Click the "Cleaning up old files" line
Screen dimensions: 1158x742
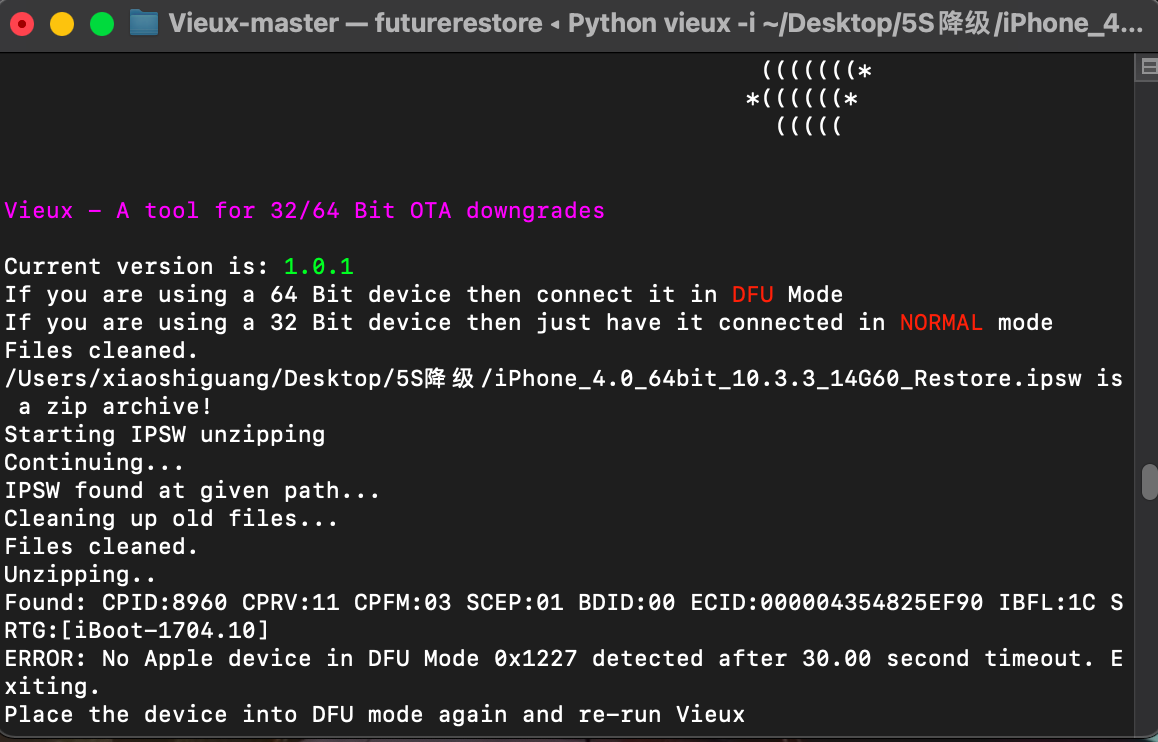171,519
